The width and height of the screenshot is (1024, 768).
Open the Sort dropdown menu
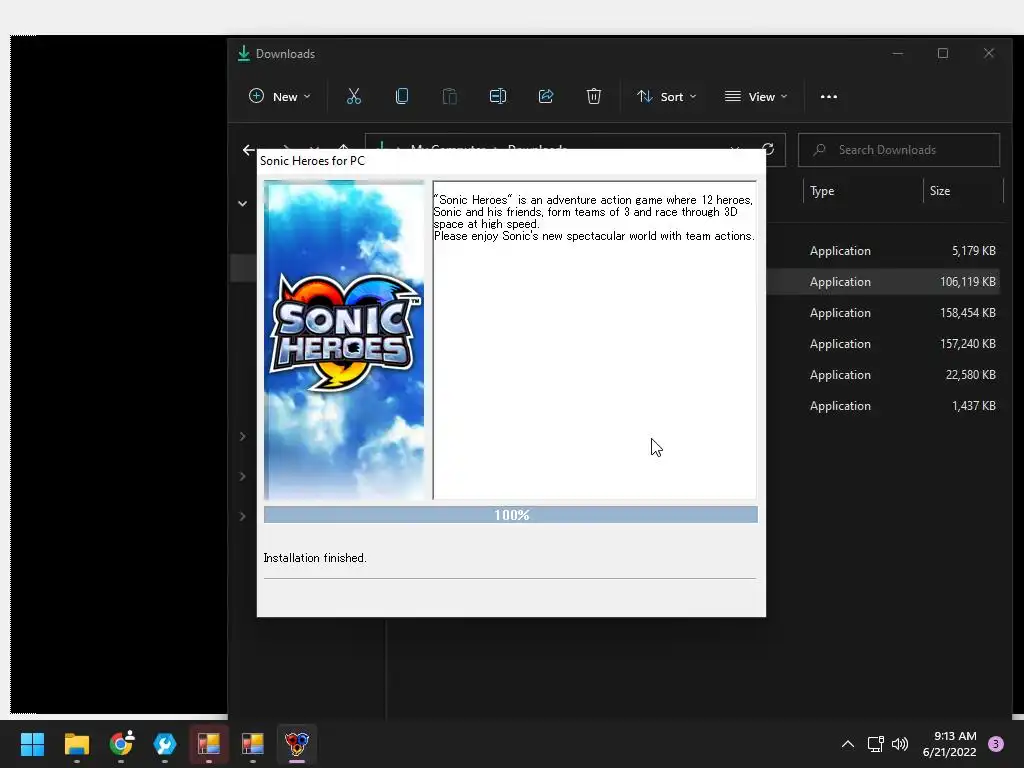[x=666, y=97]
